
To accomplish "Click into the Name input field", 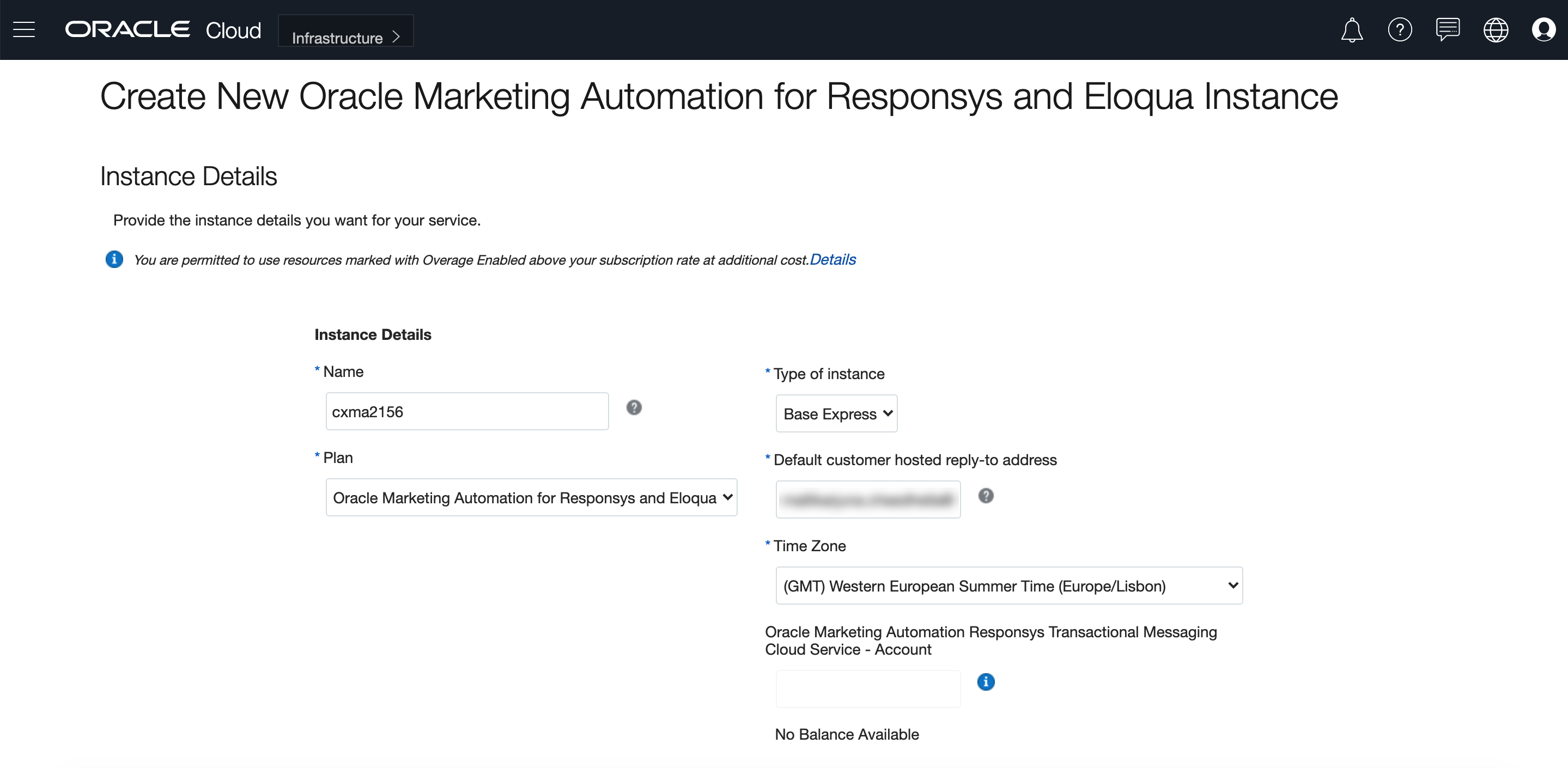I will (466, 412).
